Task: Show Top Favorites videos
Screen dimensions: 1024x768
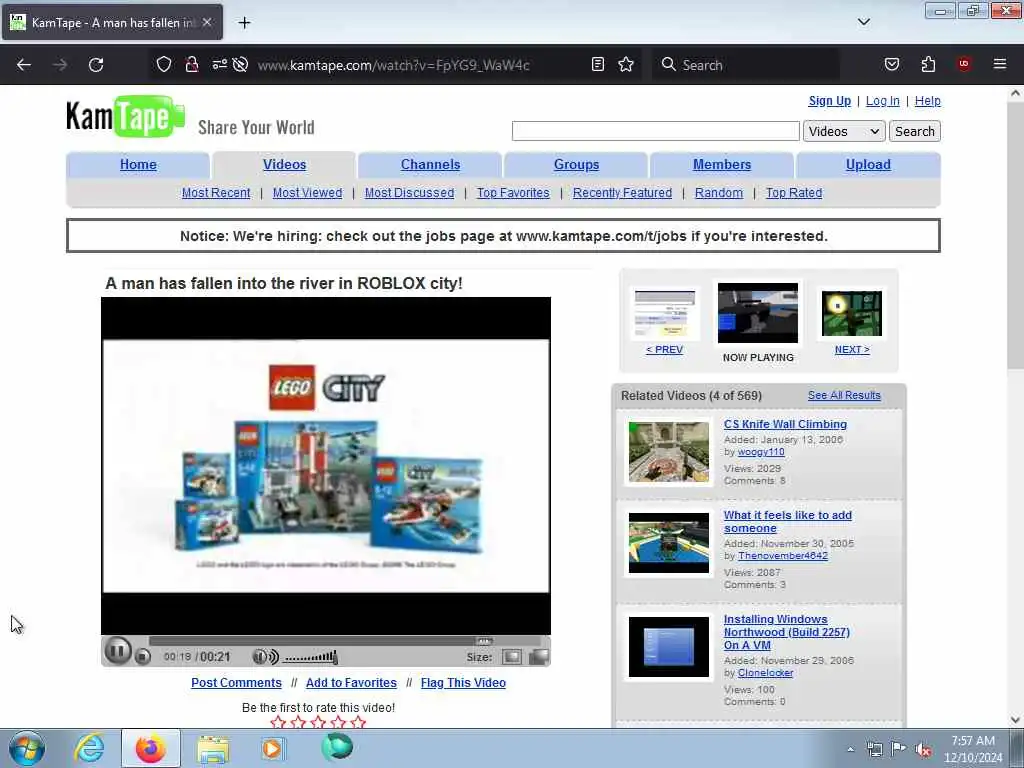Action: pyautogui.click(x=513, y=193)
